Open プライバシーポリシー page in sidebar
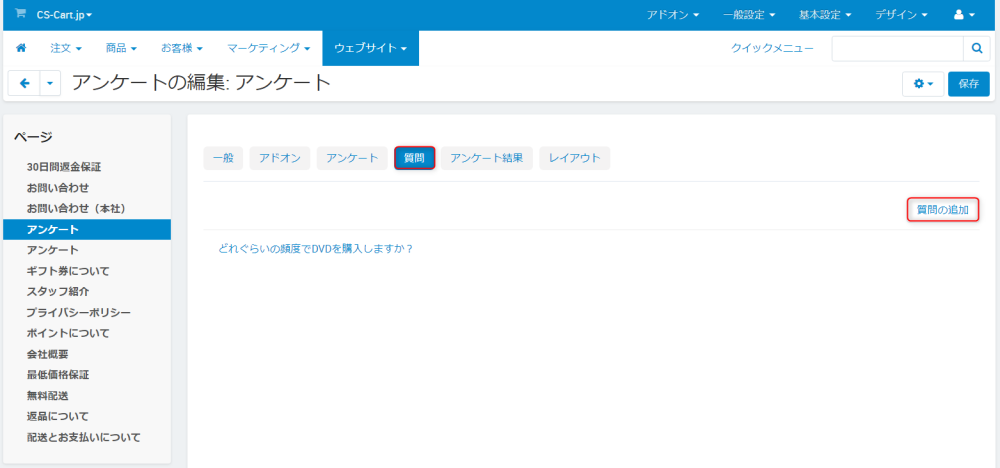Viewport: 1000px width, 468px height. (78, 312)
